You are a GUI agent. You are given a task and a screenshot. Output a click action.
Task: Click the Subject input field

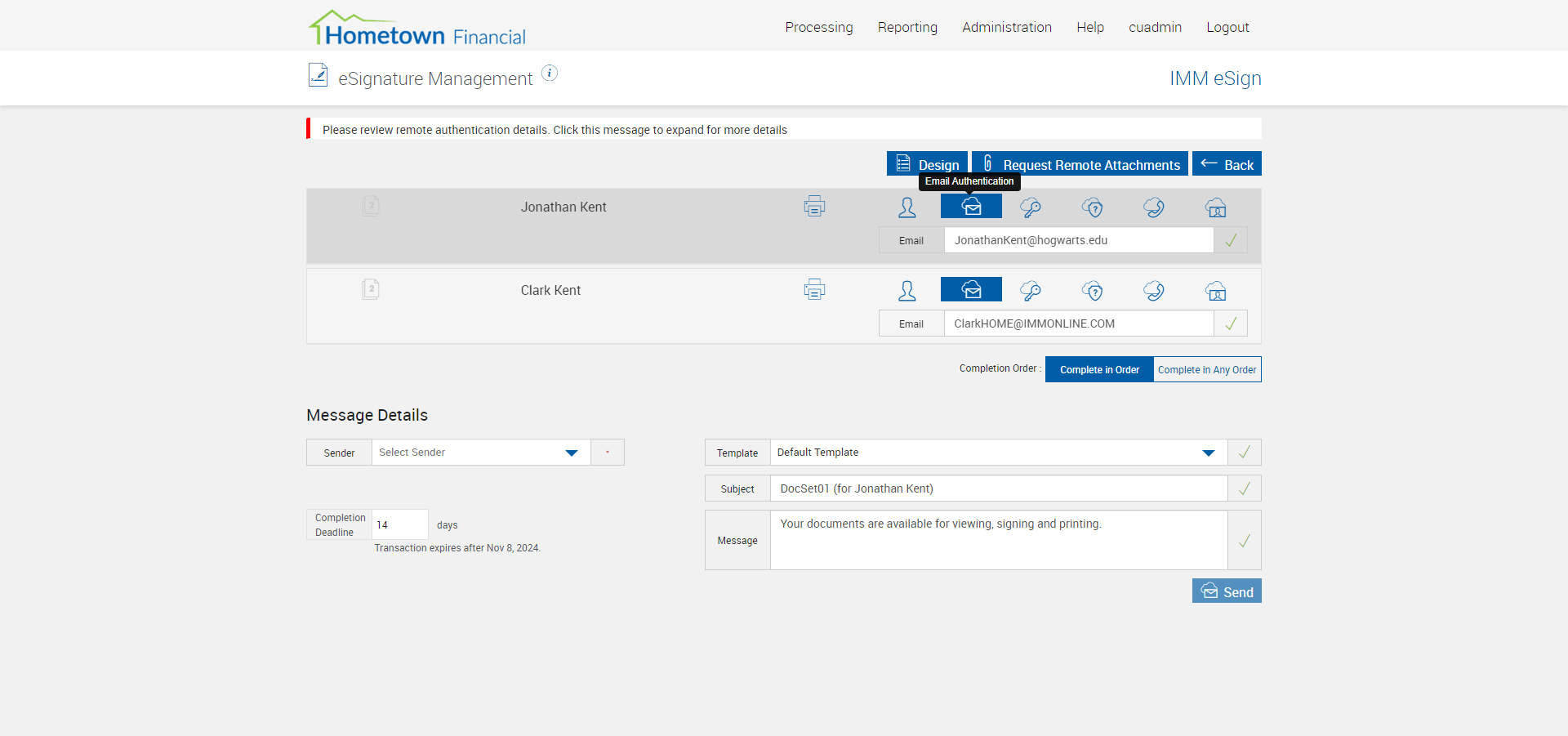tap(999, 488)
